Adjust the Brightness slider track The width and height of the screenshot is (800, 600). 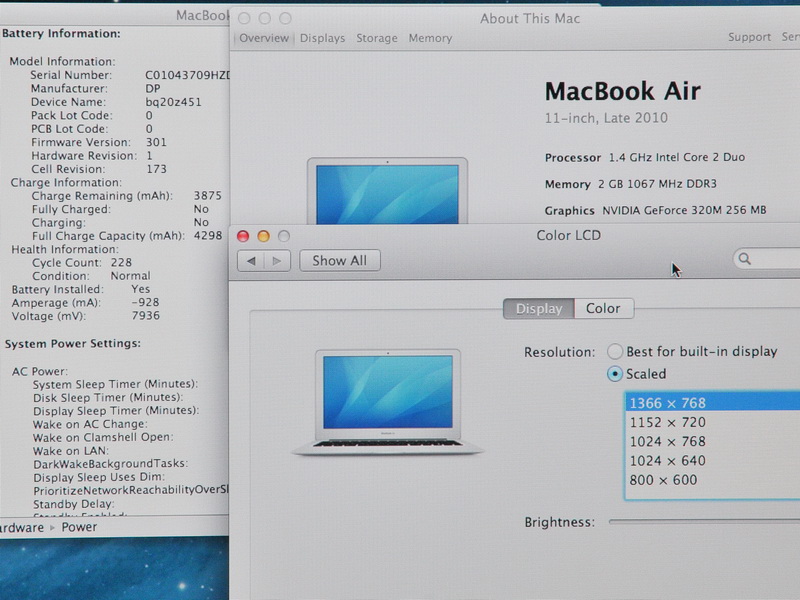(x=704, y=522)
